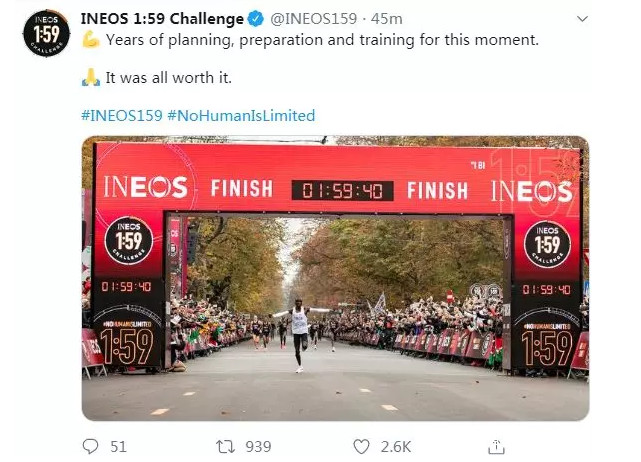Like the tweet with the heart icon

(360, 446)
